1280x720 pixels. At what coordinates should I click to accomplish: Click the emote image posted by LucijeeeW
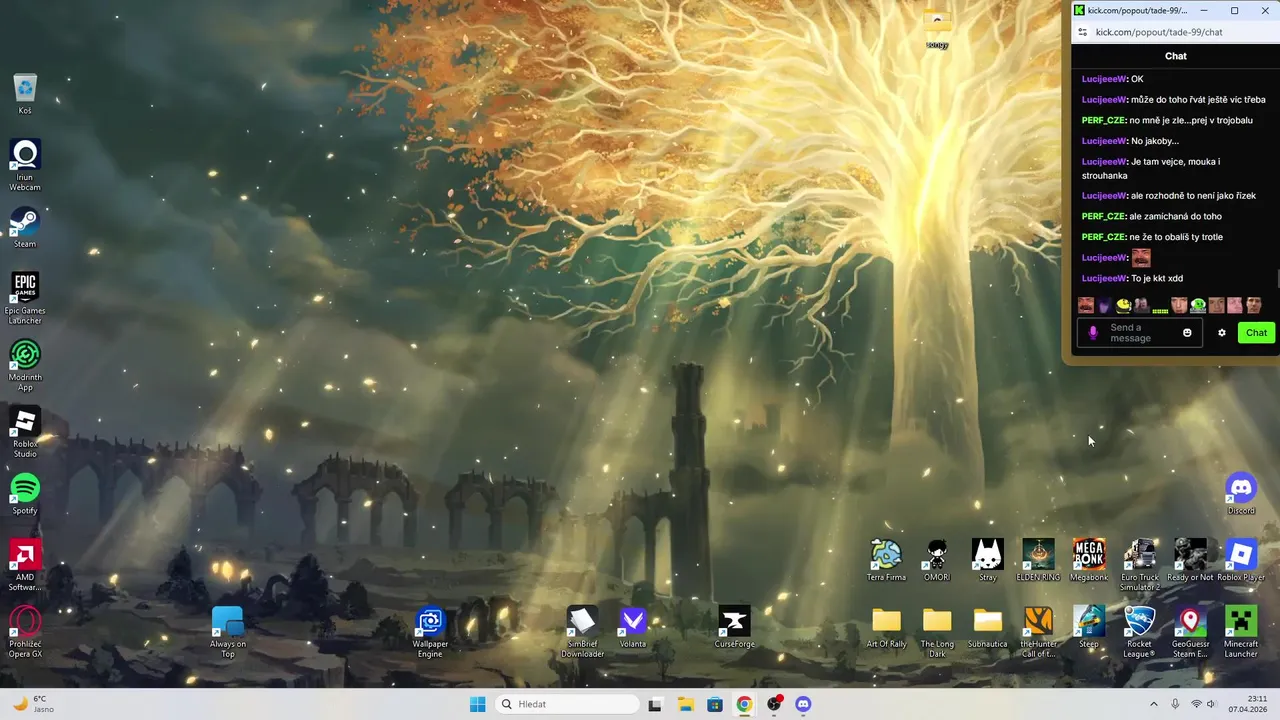(x=1141, y=257)
